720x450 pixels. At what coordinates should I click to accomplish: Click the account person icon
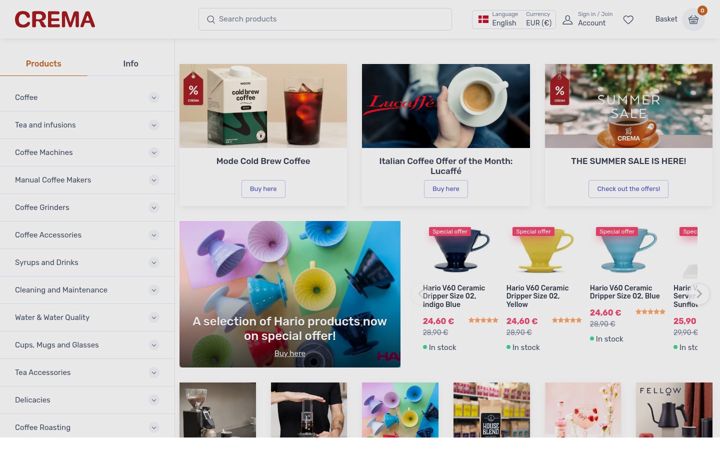(568, 19)
